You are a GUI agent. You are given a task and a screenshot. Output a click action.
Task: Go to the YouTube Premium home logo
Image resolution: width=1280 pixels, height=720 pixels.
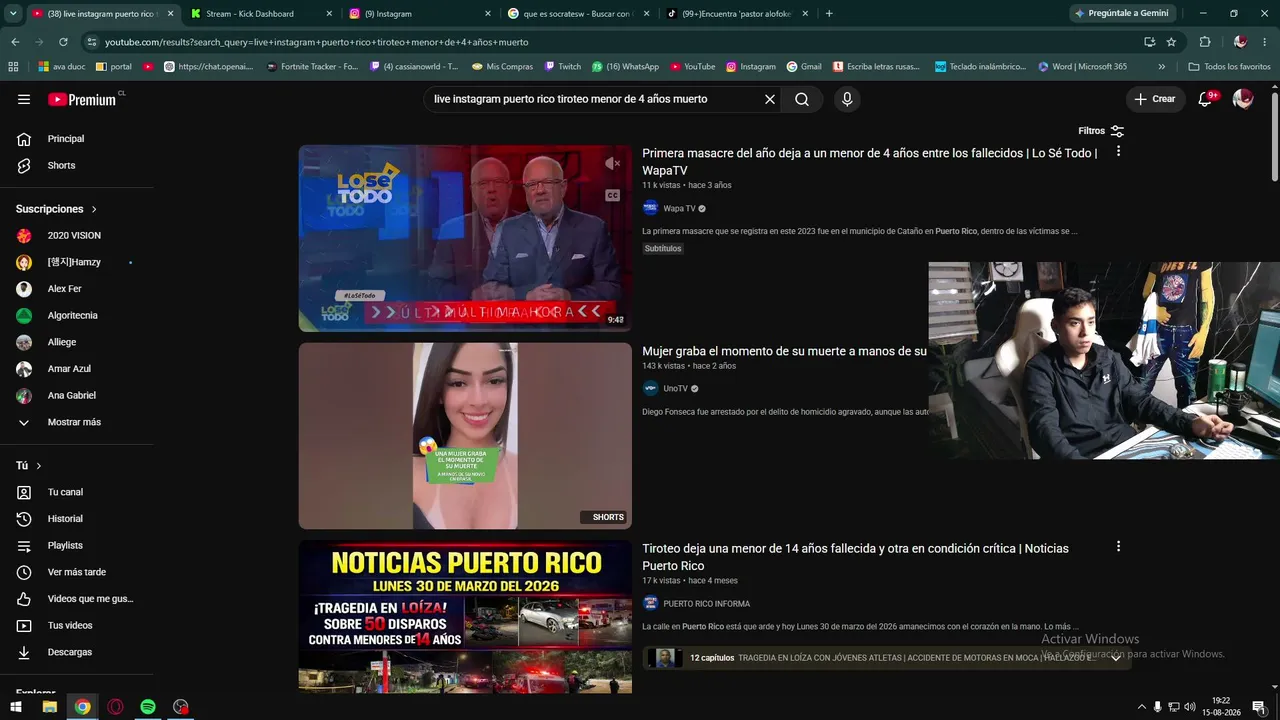(82, 99)
